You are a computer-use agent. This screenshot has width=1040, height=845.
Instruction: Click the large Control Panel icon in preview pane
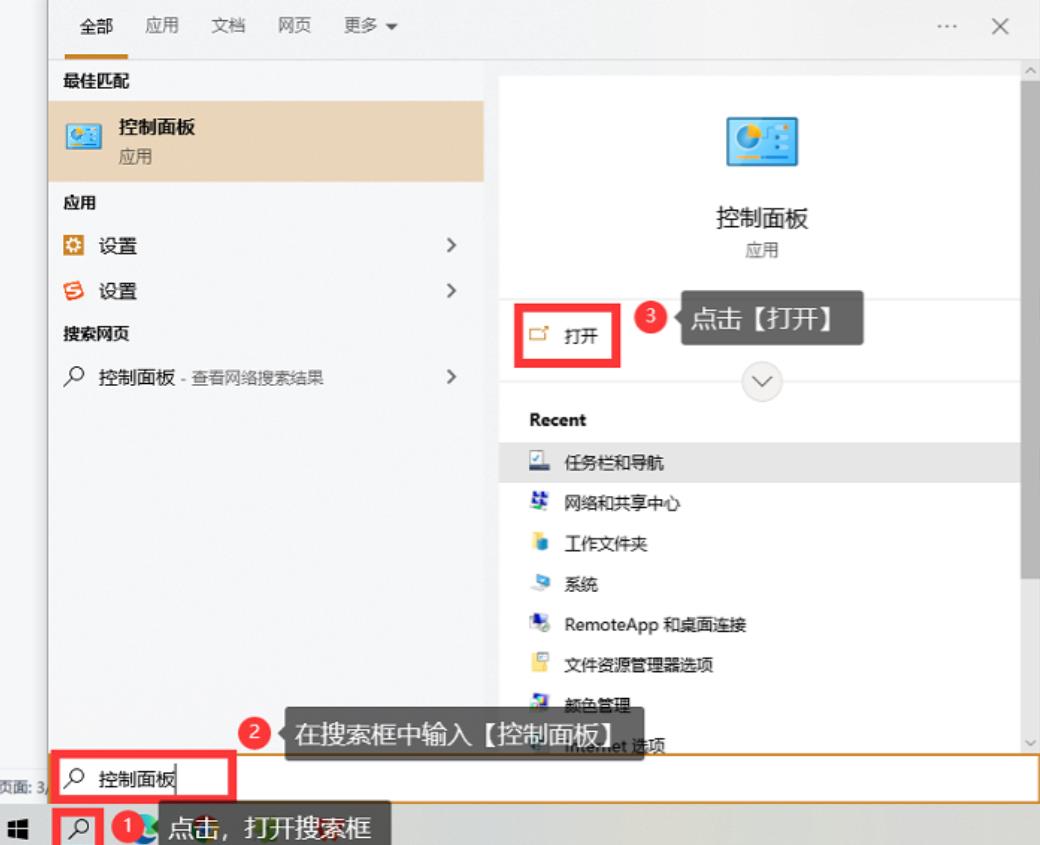click(x=761, y=141)
